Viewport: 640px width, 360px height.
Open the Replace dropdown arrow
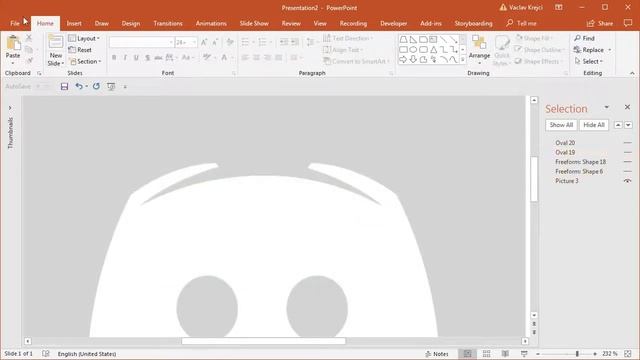click(610, 50)
